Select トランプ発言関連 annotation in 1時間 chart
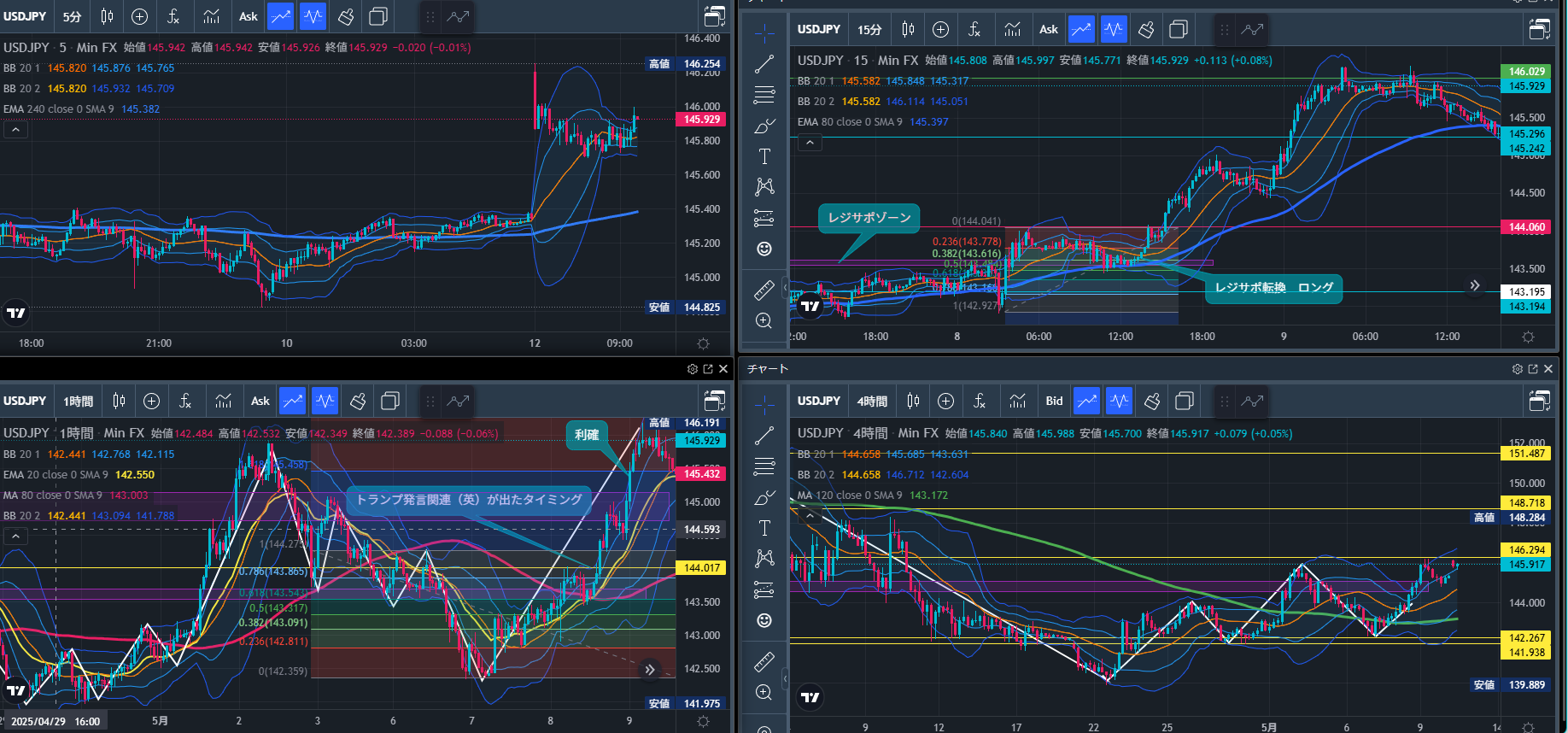The width and height of the screenshot is (1568, 733). tap(469, 500)
